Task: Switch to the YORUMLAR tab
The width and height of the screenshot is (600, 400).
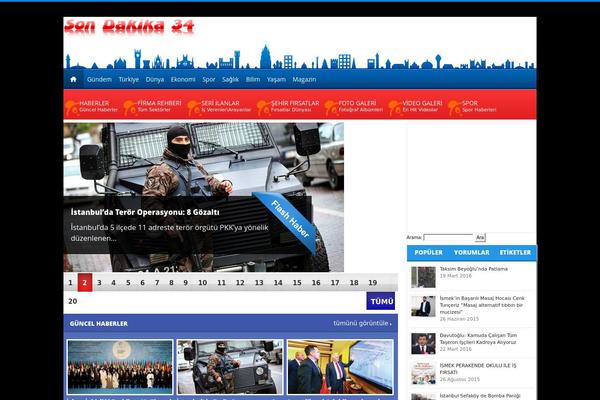Action: (x=471, y=253)
